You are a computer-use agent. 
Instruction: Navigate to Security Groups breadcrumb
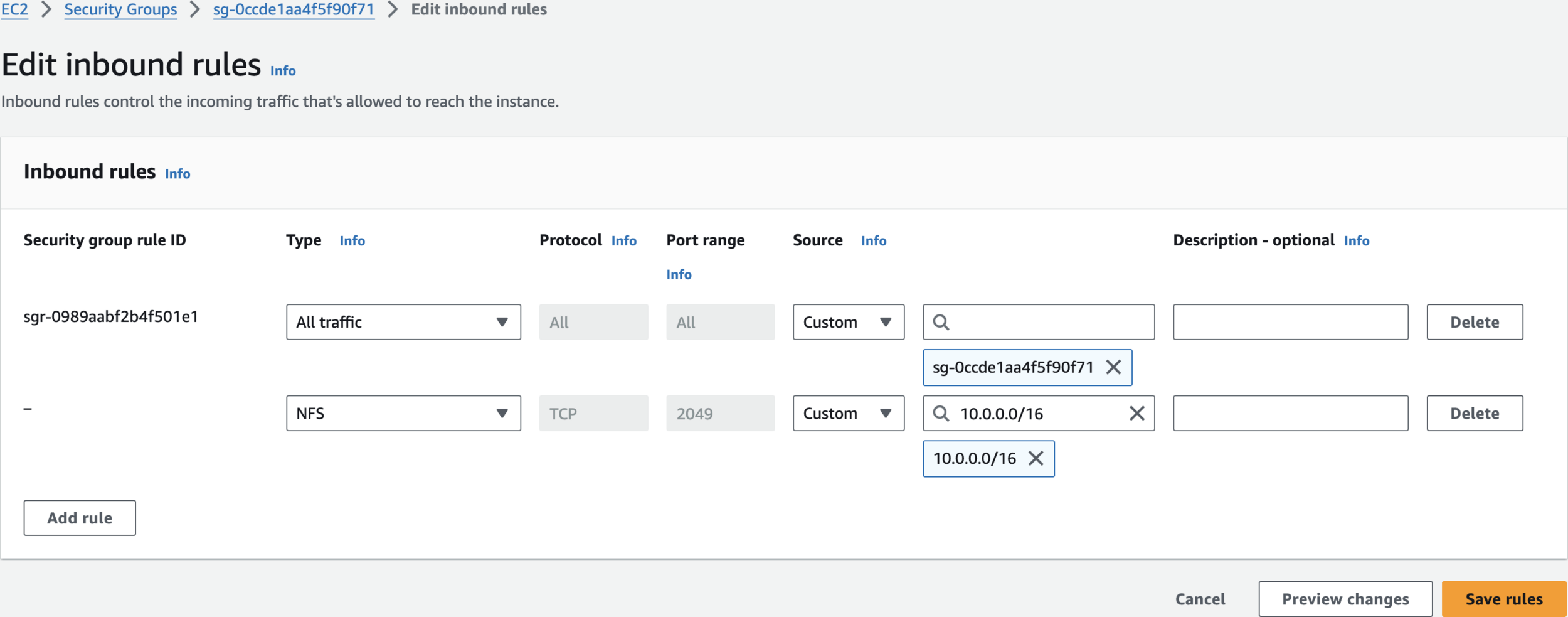(x=120, y=9)
